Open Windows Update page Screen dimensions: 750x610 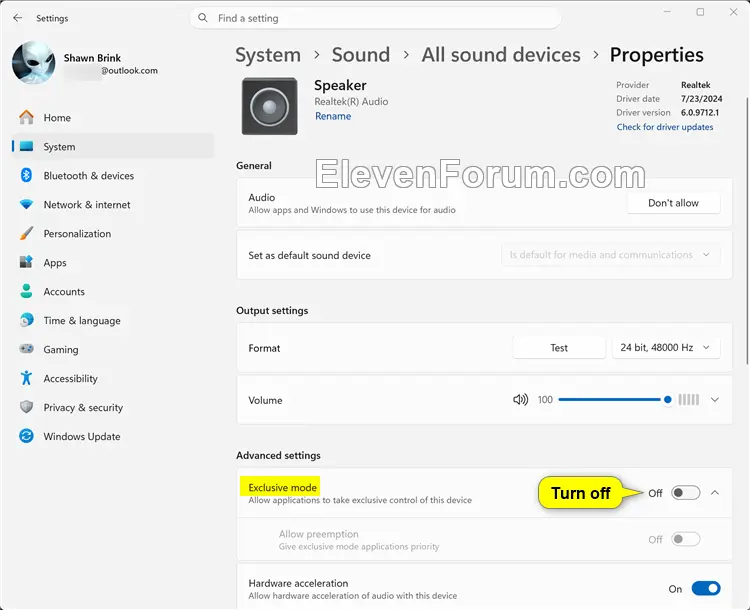[x=113, y=436]
